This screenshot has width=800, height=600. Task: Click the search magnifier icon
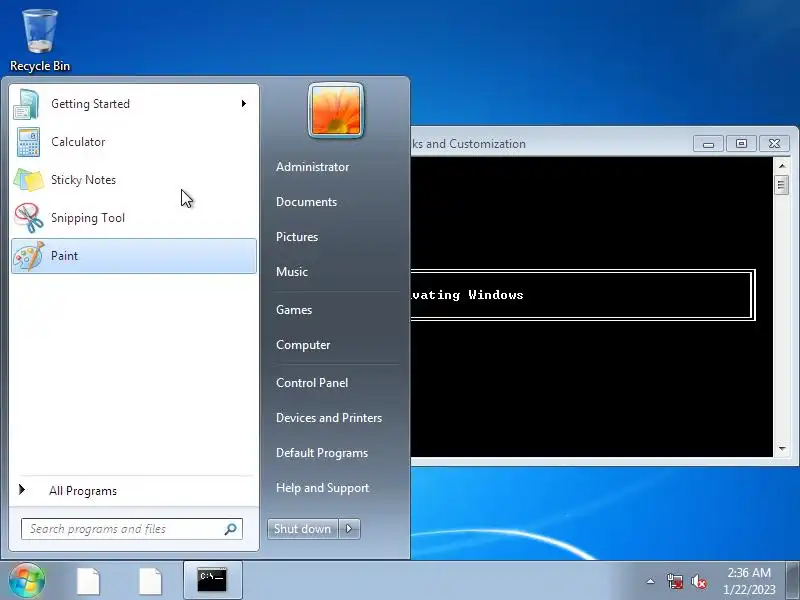coord(231,529)
